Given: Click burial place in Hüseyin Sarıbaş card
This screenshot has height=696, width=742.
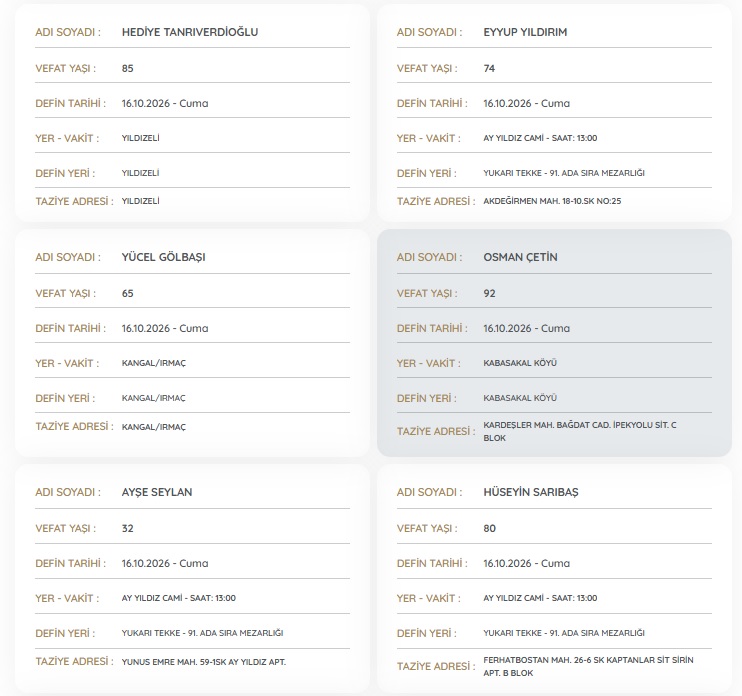Looking at the screenshot, I should tap(564, 633).
